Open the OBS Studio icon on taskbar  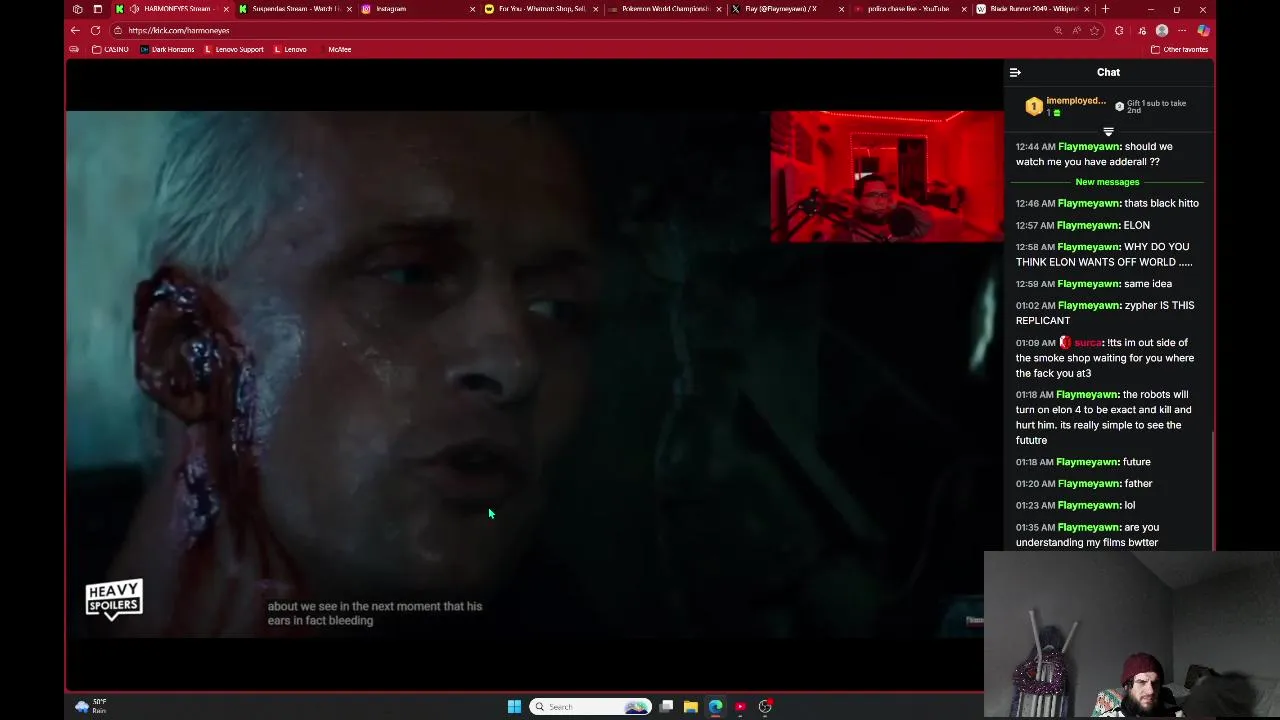point(765,706)
